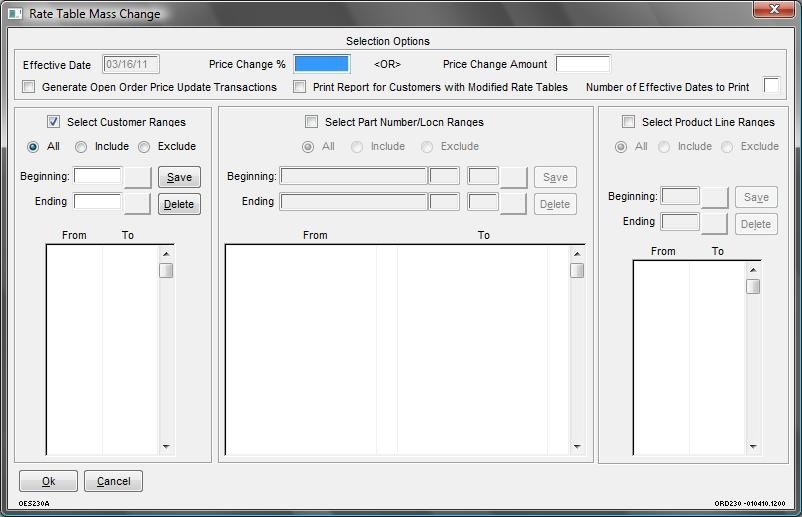802x517 pixels.
Task: Click down arrow of product line list scrollbar
Action: [753, 446]
